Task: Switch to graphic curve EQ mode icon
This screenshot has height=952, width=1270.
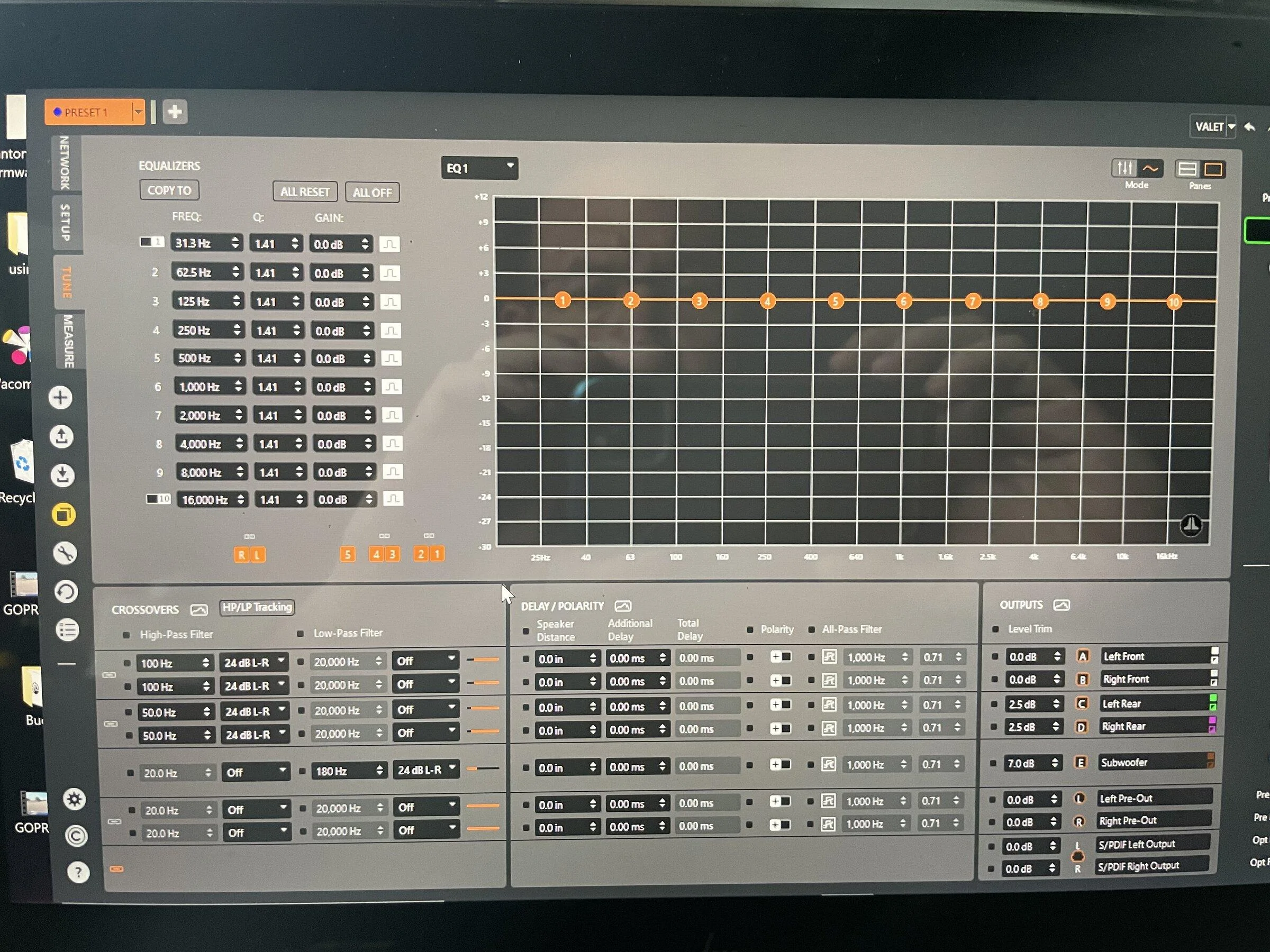Action: [1150, 168]
